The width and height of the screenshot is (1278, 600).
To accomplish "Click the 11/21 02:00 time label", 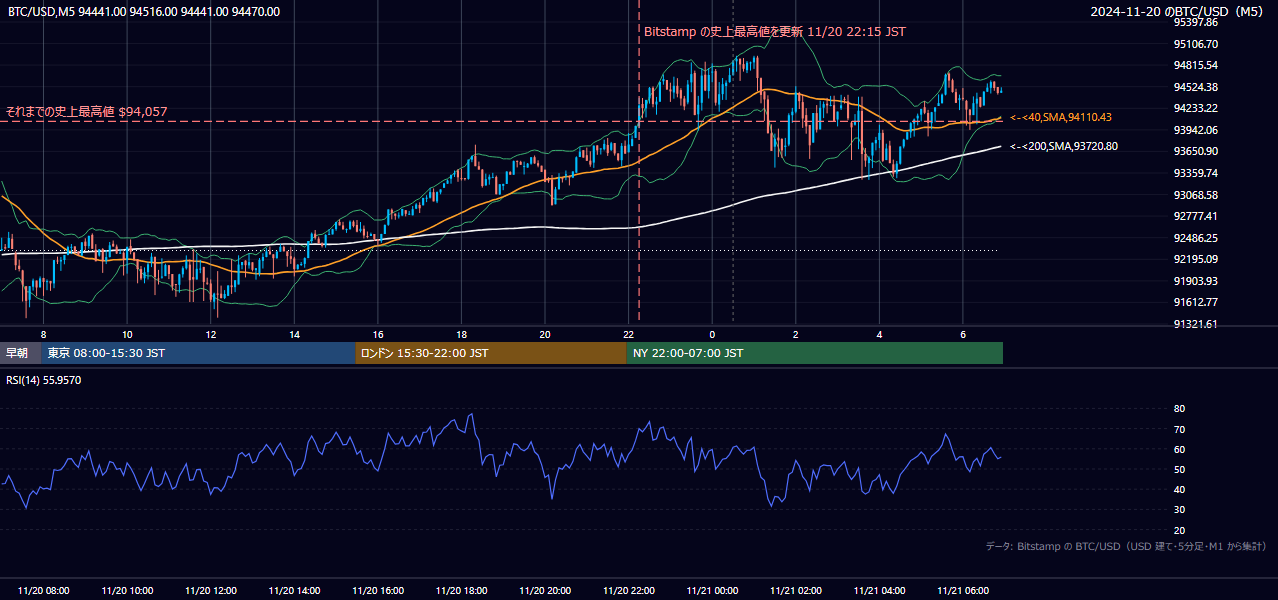I will click(796, 591).
